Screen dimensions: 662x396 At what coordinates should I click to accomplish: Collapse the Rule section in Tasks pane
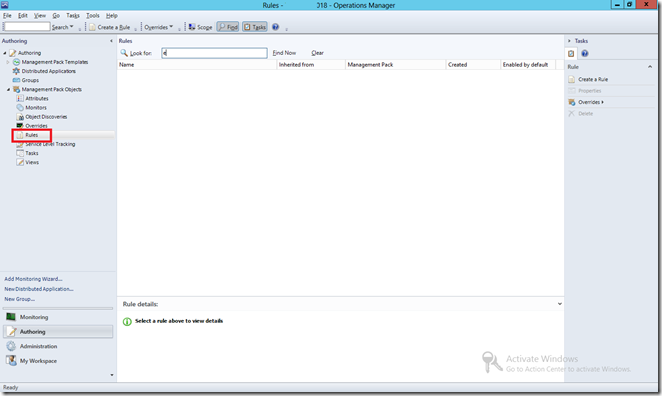[650, 67]
